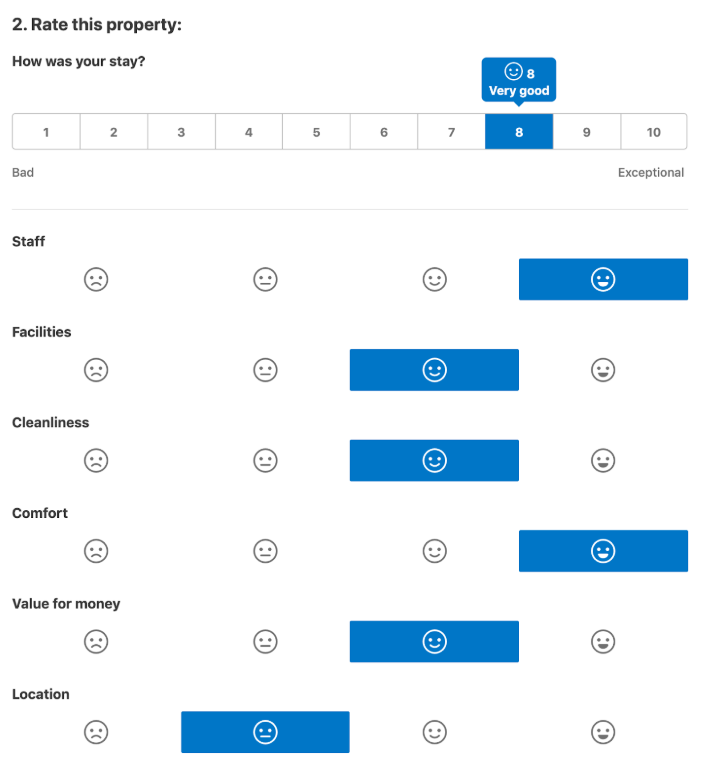Select the selected happiest Staff rating
This screenshot has height=772, width=710.
pos(603,279)
